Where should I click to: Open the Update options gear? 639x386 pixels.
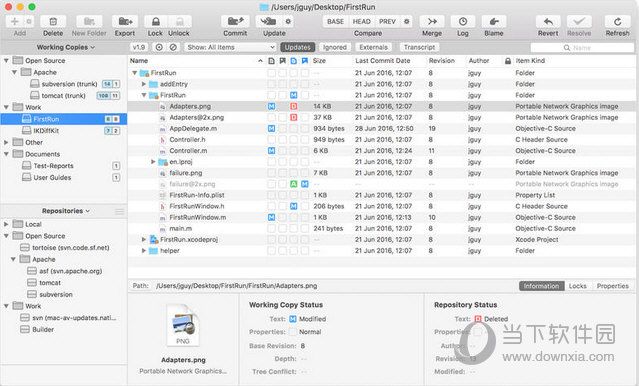tap(288, 22)
